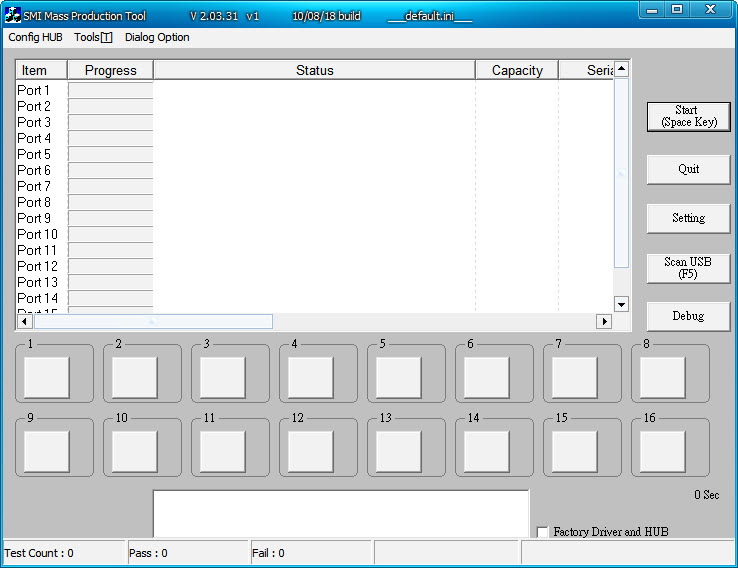Viewport: 738px width, 568px height.
Task: Select the Port 9 row
Action: pyautogui.click(x=314, y=218)
